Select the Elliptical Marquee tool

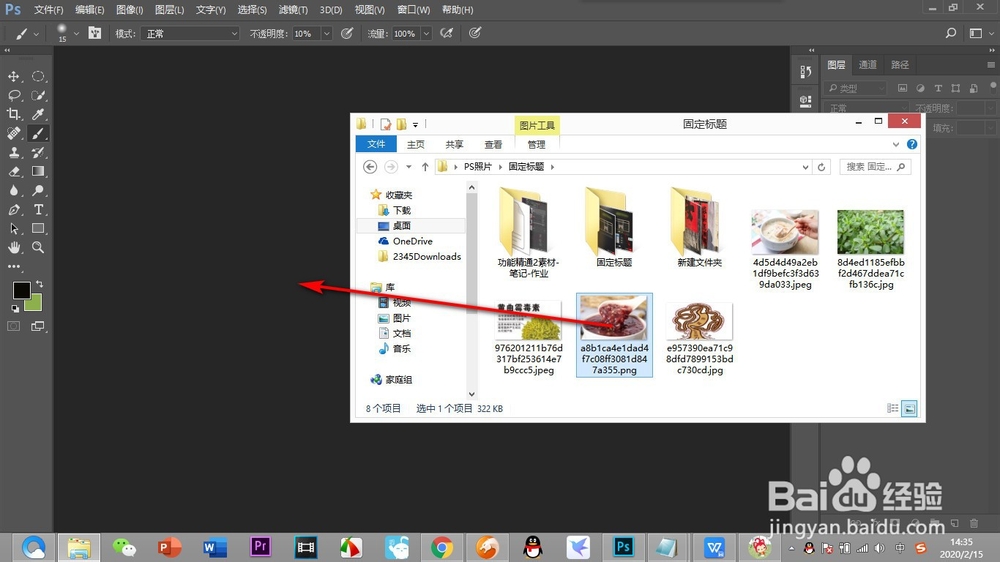coord(38,77)
